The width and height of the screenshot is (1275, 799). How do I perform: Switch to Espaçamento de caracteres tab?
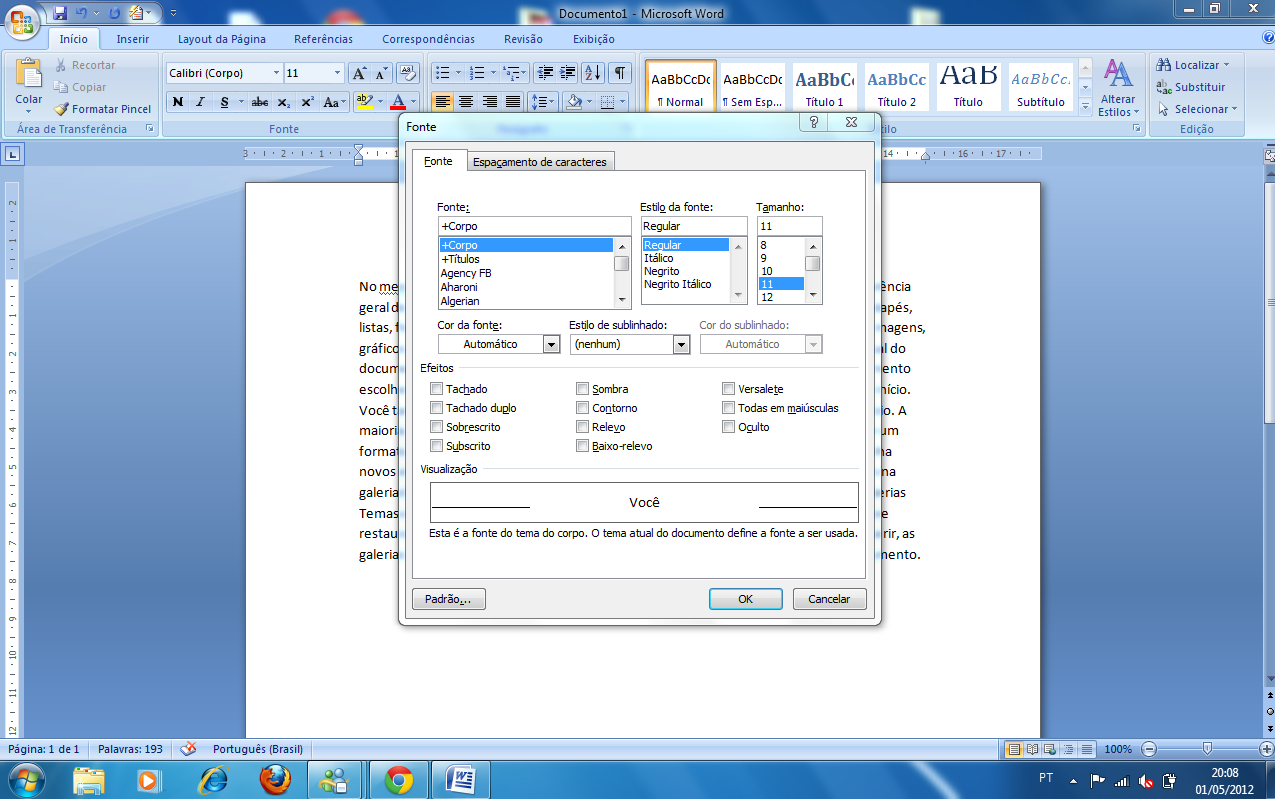pos(540,162)
